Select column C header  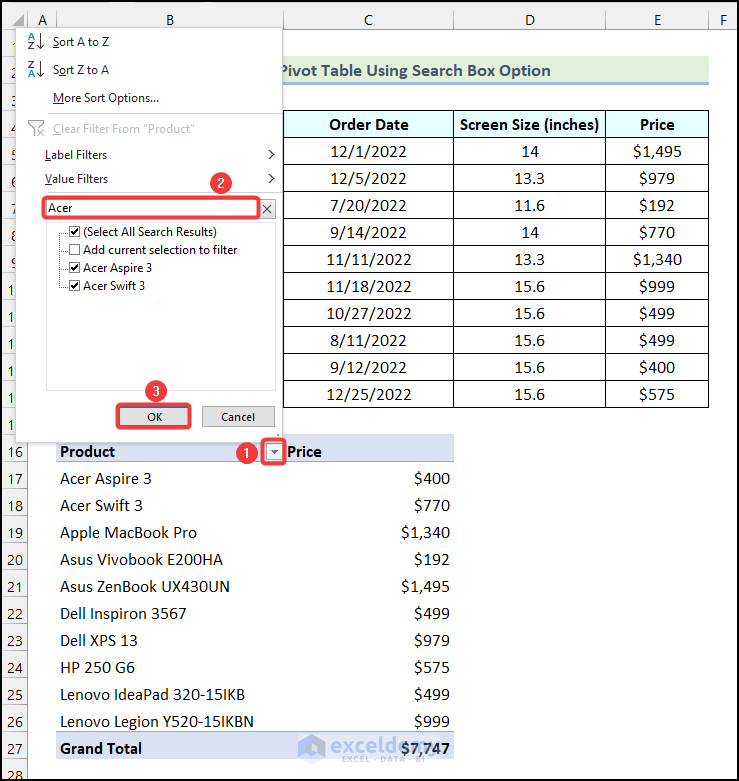[x=369, y=20]
